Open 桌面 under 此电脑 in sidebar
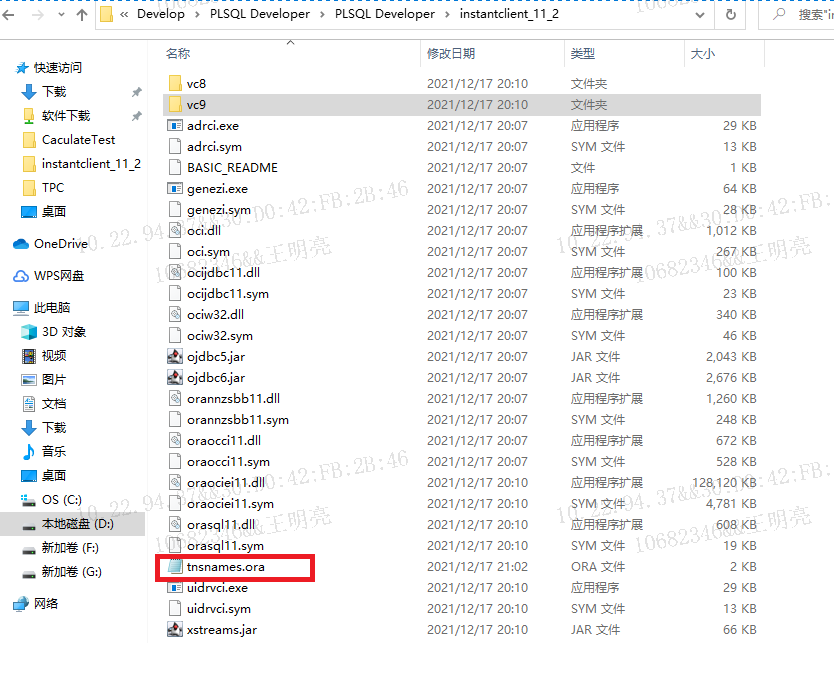 click(54, 475)
